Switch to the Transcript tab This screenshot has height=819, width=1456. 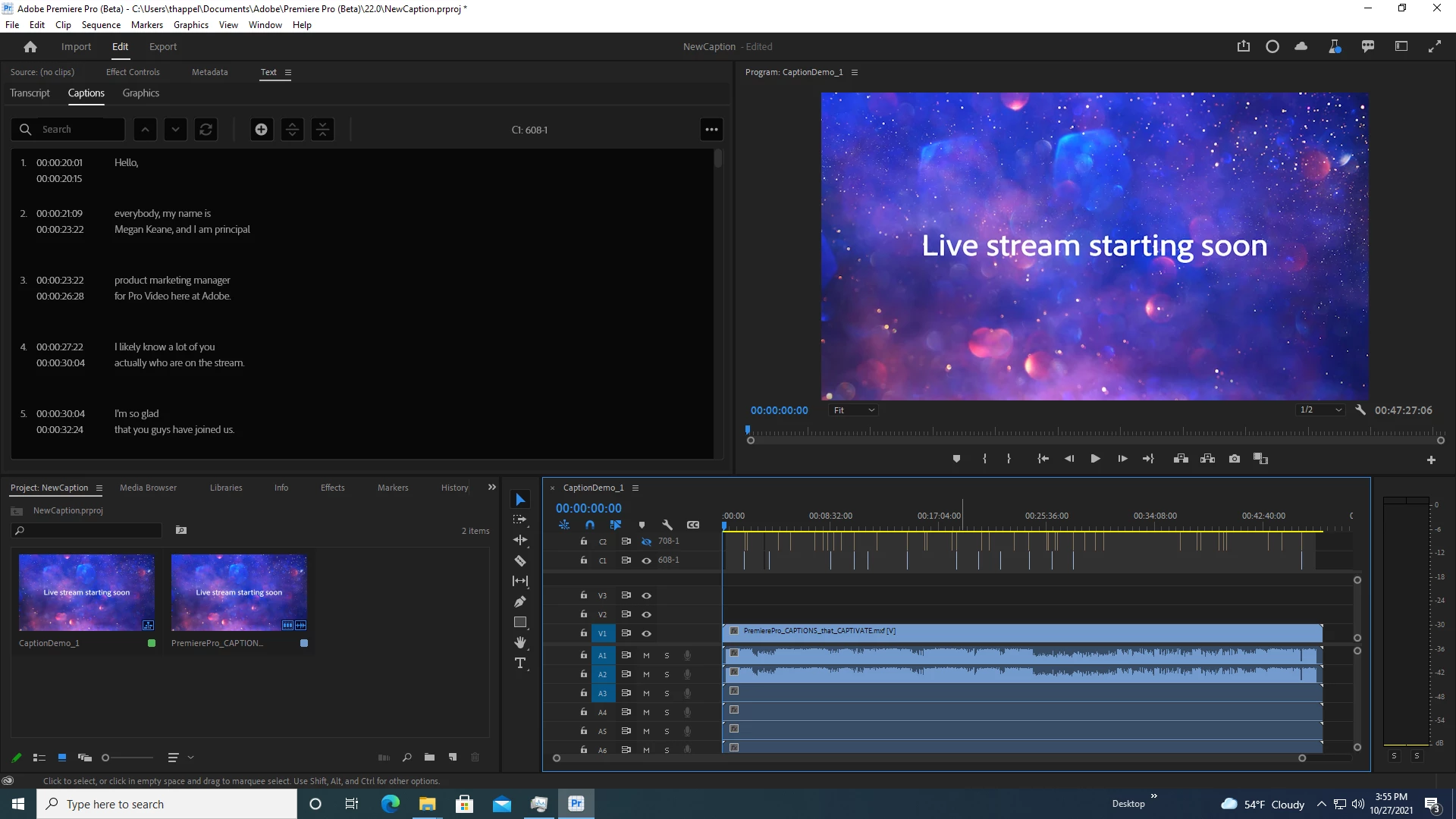30,93
